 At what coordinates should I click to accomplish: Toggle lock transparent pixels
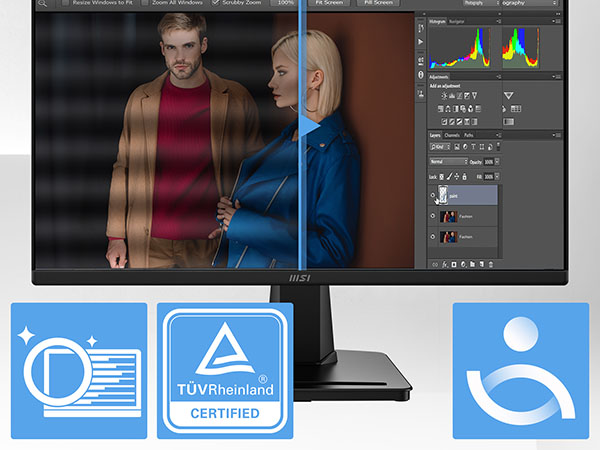coord(441,177)
